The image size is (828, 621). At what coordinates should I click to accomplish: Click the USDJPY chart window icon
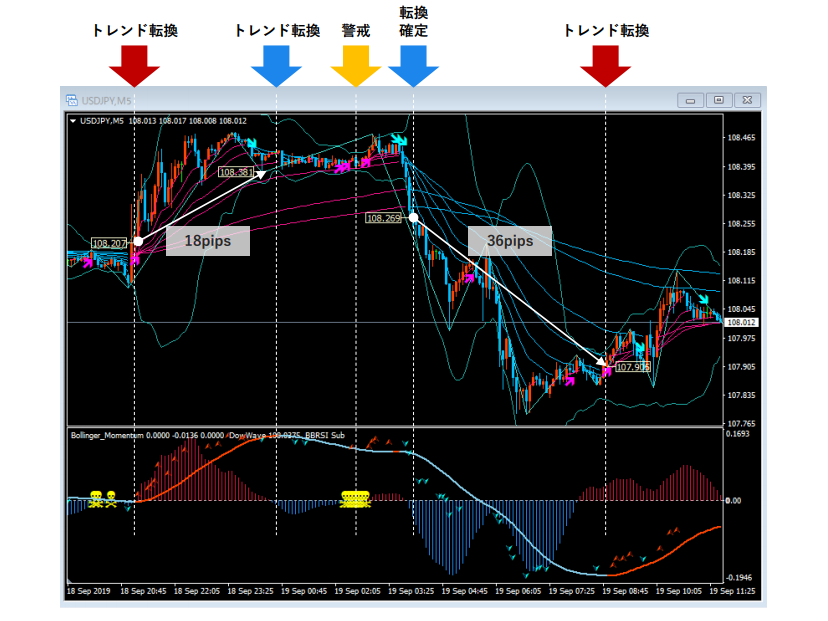point(72,100)
